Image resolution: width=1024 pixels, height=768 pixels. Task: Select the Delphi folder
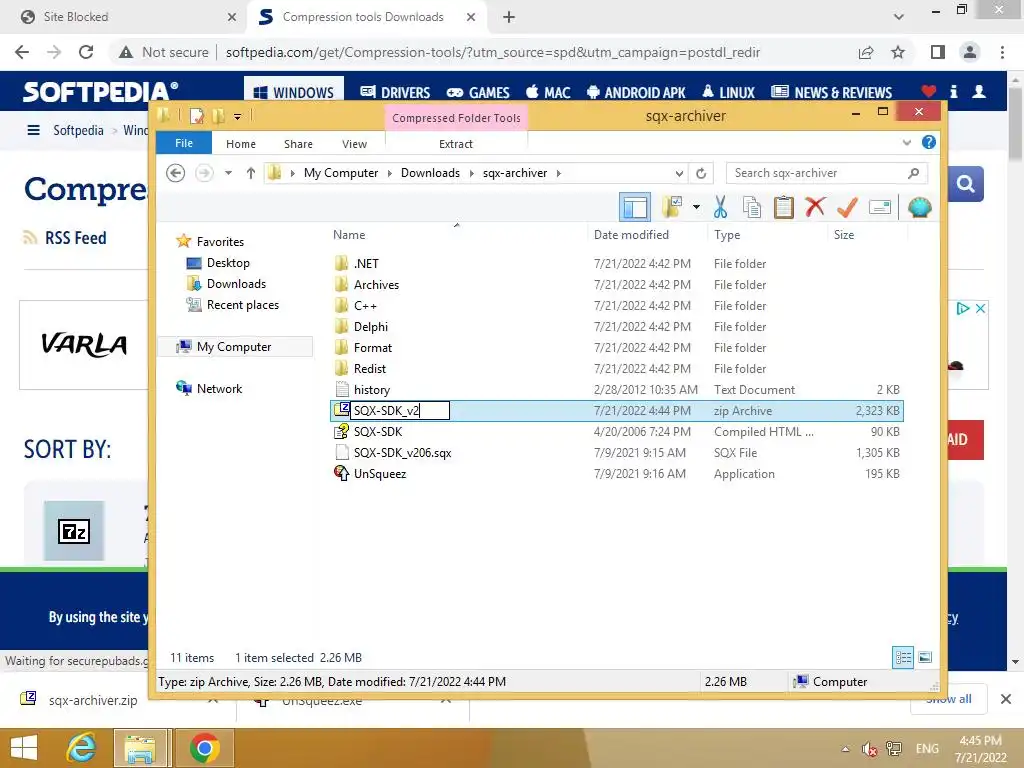(617, 327)
